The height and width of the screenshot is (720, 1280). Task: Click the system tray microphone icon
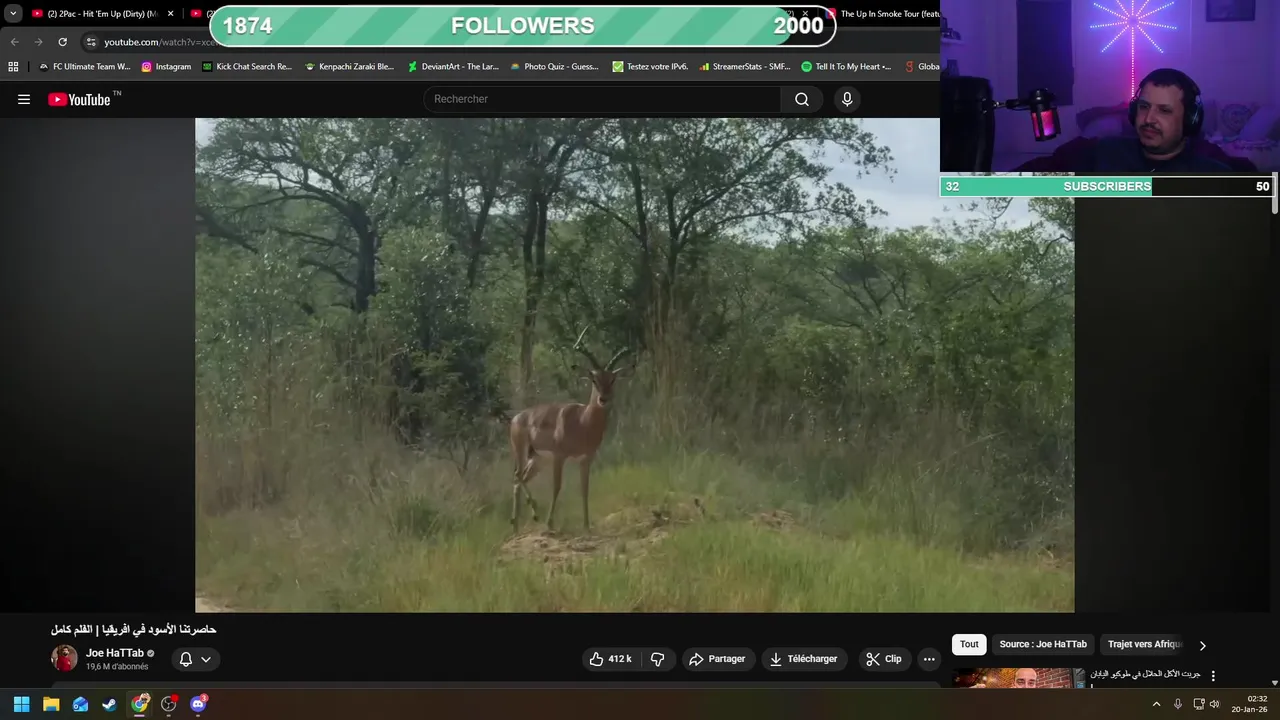tap(1178, 704)
